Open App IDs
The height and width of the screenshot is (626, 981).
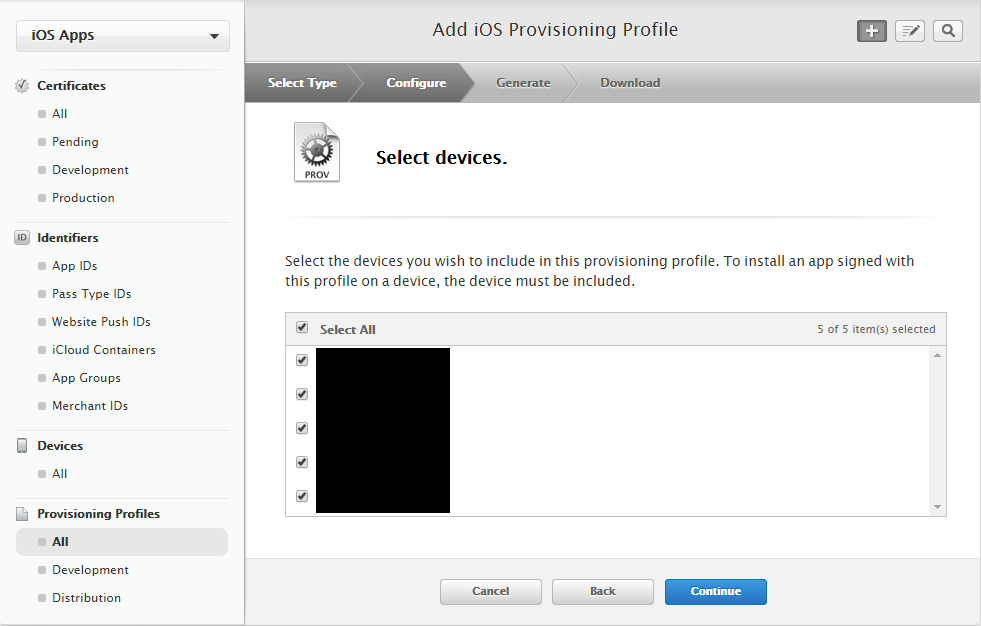point(74,266)
